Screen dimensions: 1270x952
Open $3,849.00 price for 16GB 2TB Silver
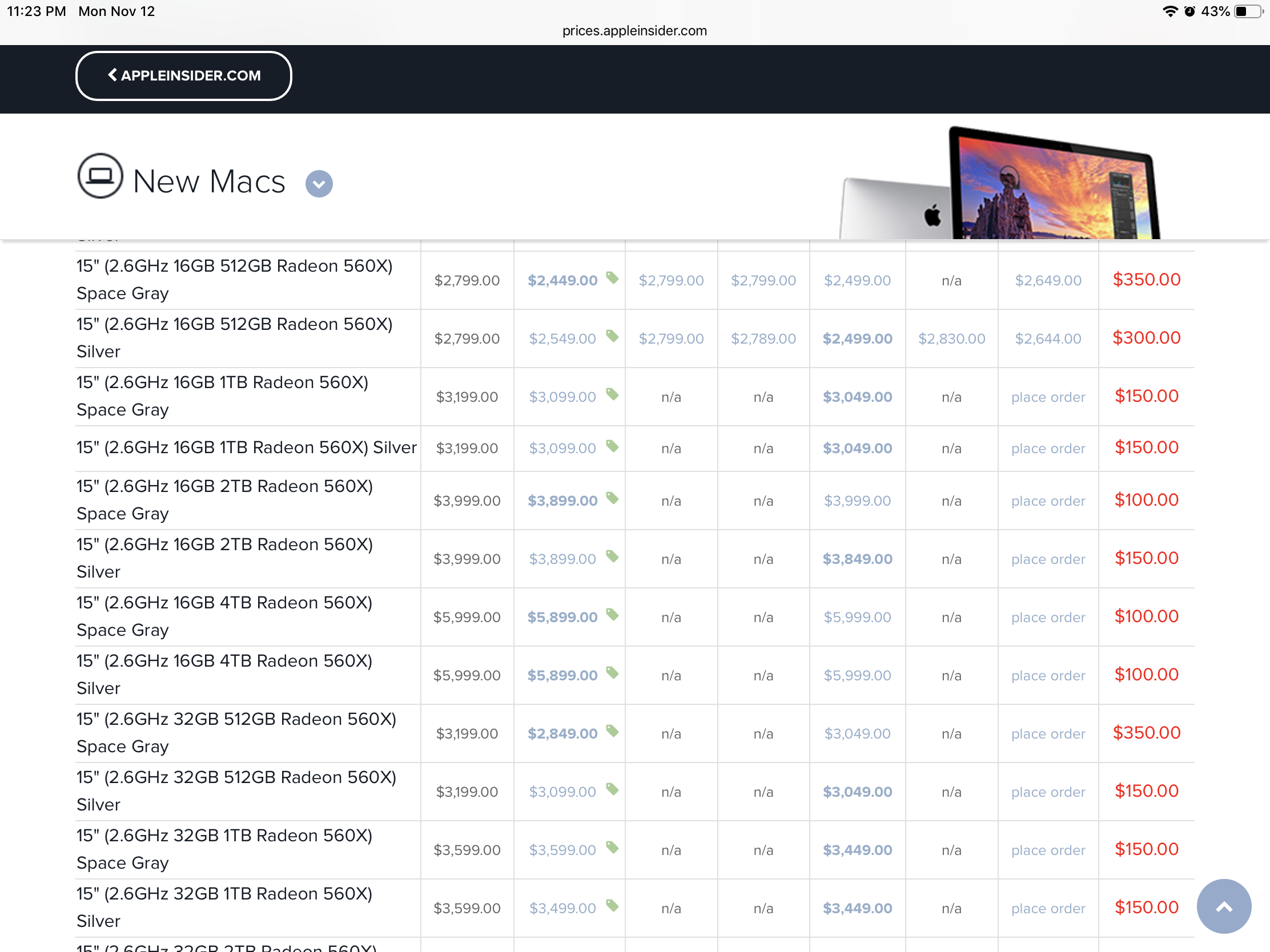[857, 559]
